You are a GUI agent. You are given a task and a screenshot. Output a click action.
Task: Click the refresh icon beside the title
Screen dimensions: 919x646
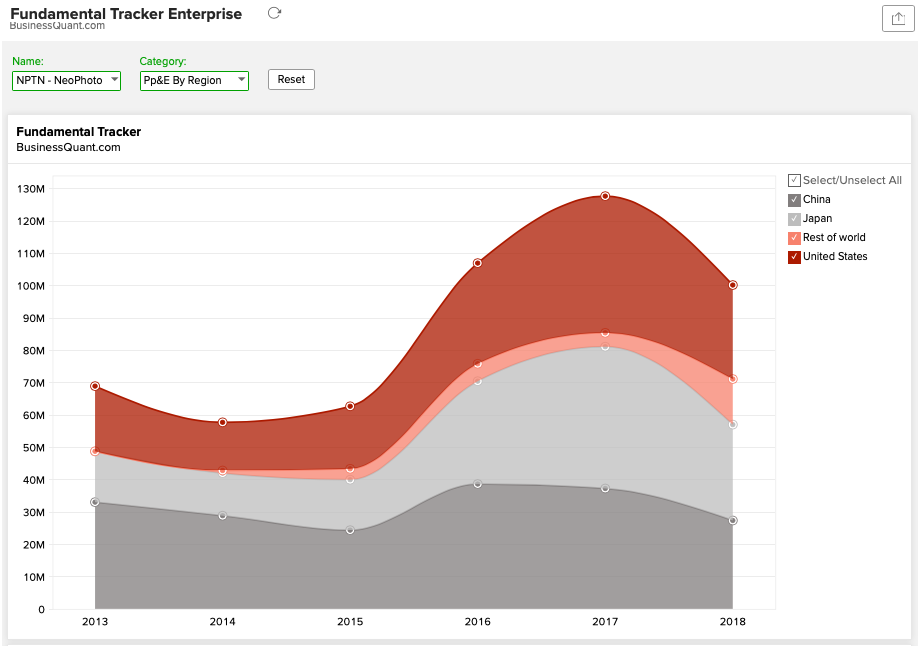click(x=275, y=13)
